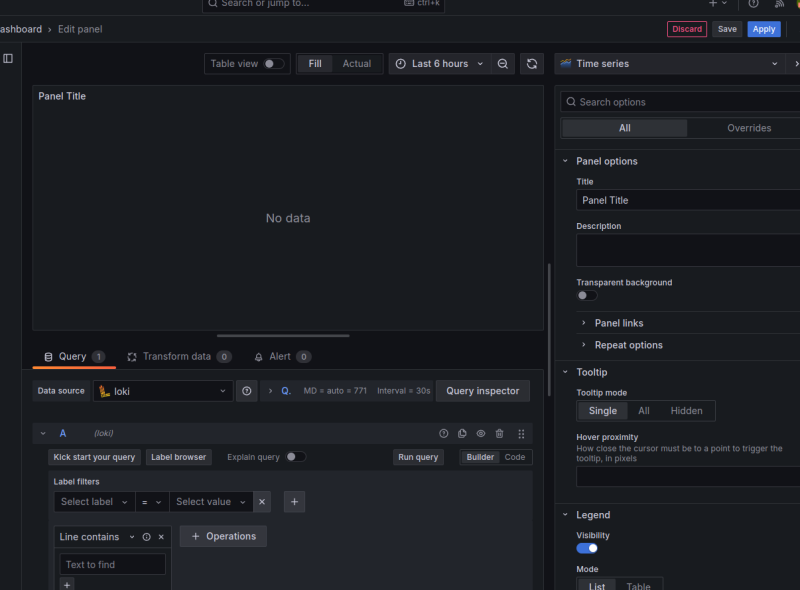800x590 pixels.
Task: Click the drag handle icon on query A
Action: (521, 434)
